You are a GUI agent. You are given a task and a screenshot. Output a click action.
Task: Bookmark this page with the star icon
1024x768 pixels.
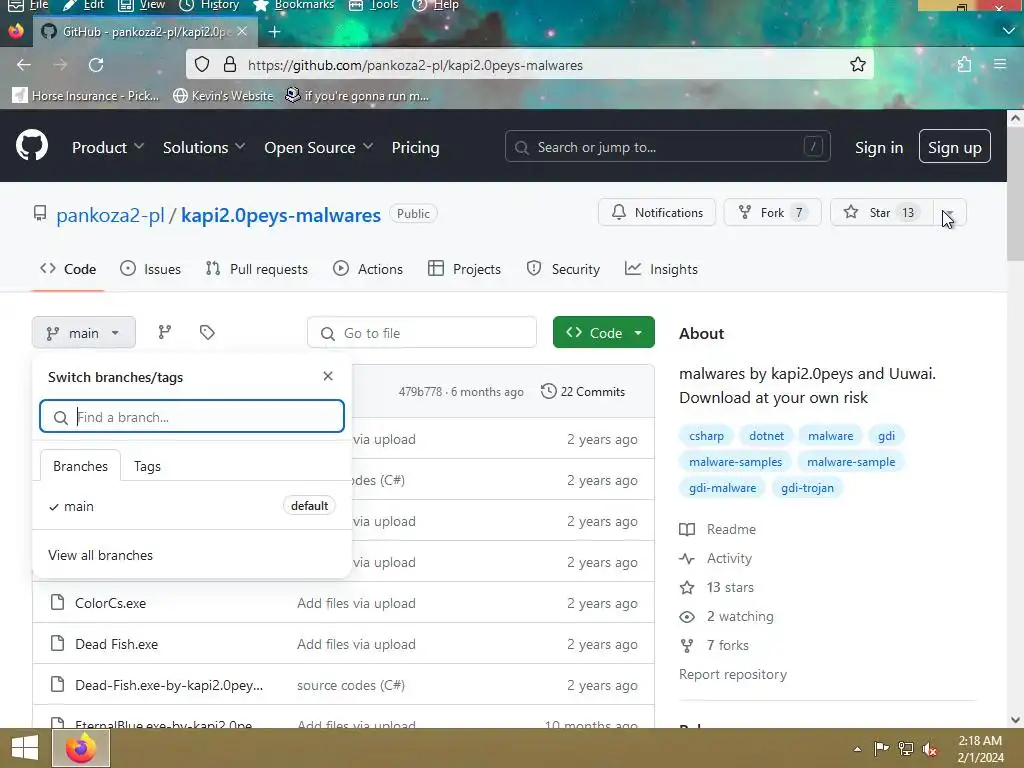point(857,65)
